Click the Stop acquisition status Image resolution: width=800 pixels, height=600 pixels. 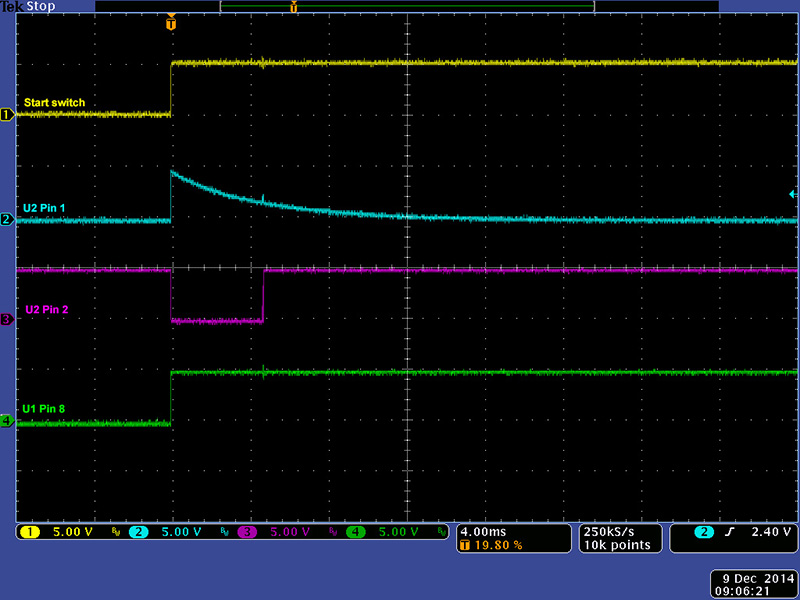coord(40,7)
